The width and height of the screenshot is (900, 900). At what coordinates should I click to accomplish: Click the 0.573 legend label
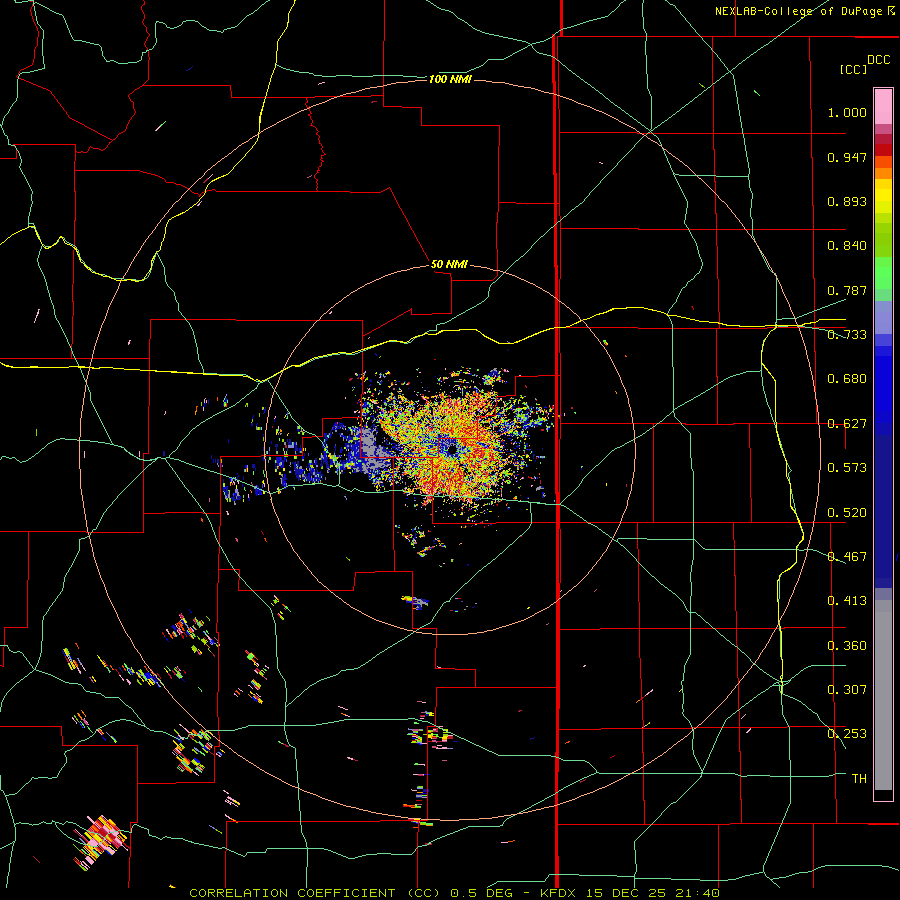pyautogui.click(x=847, y=468)
